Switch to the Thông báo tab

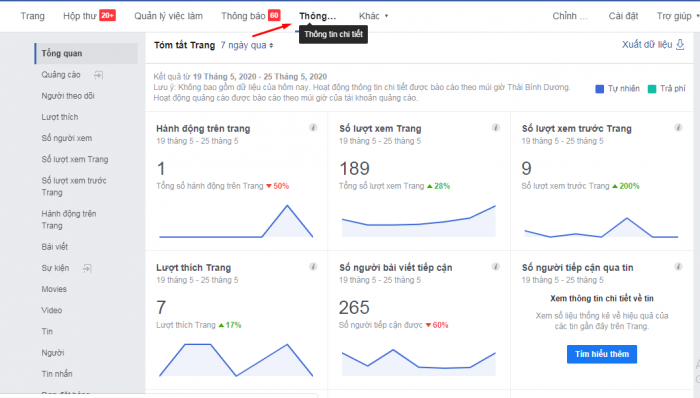click(x=243, y=16)
